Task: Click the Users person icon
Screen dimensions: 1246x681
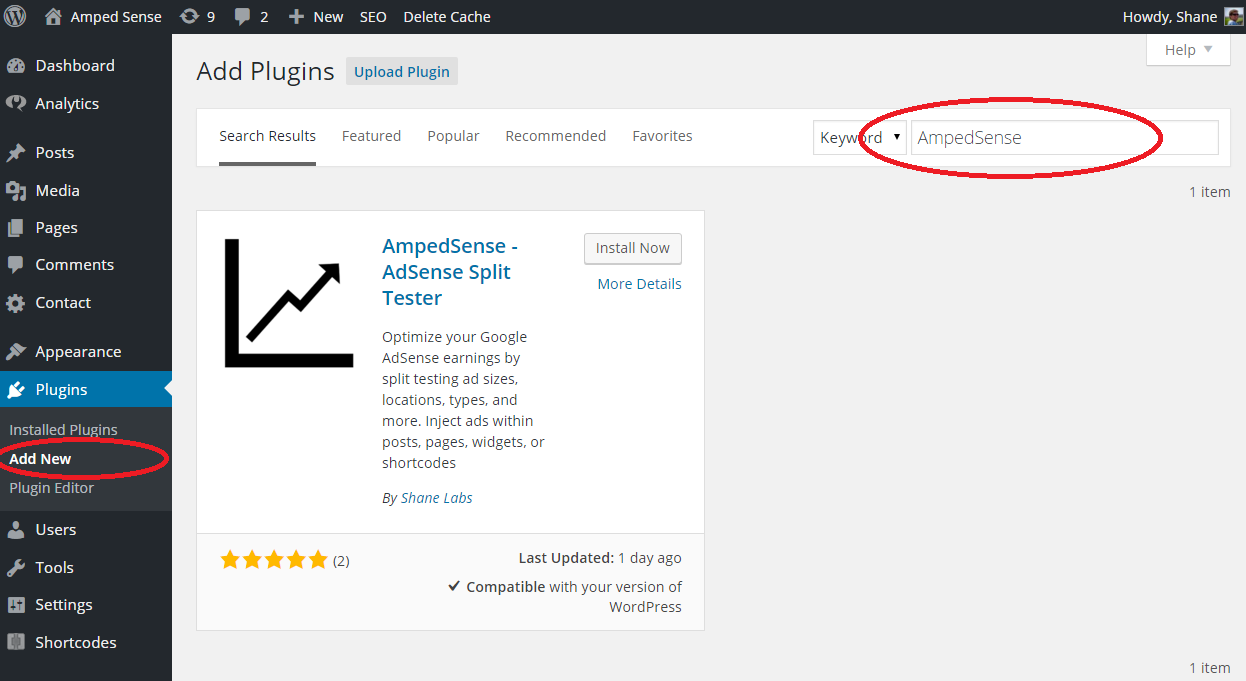Action: click(x=16, y=530)
